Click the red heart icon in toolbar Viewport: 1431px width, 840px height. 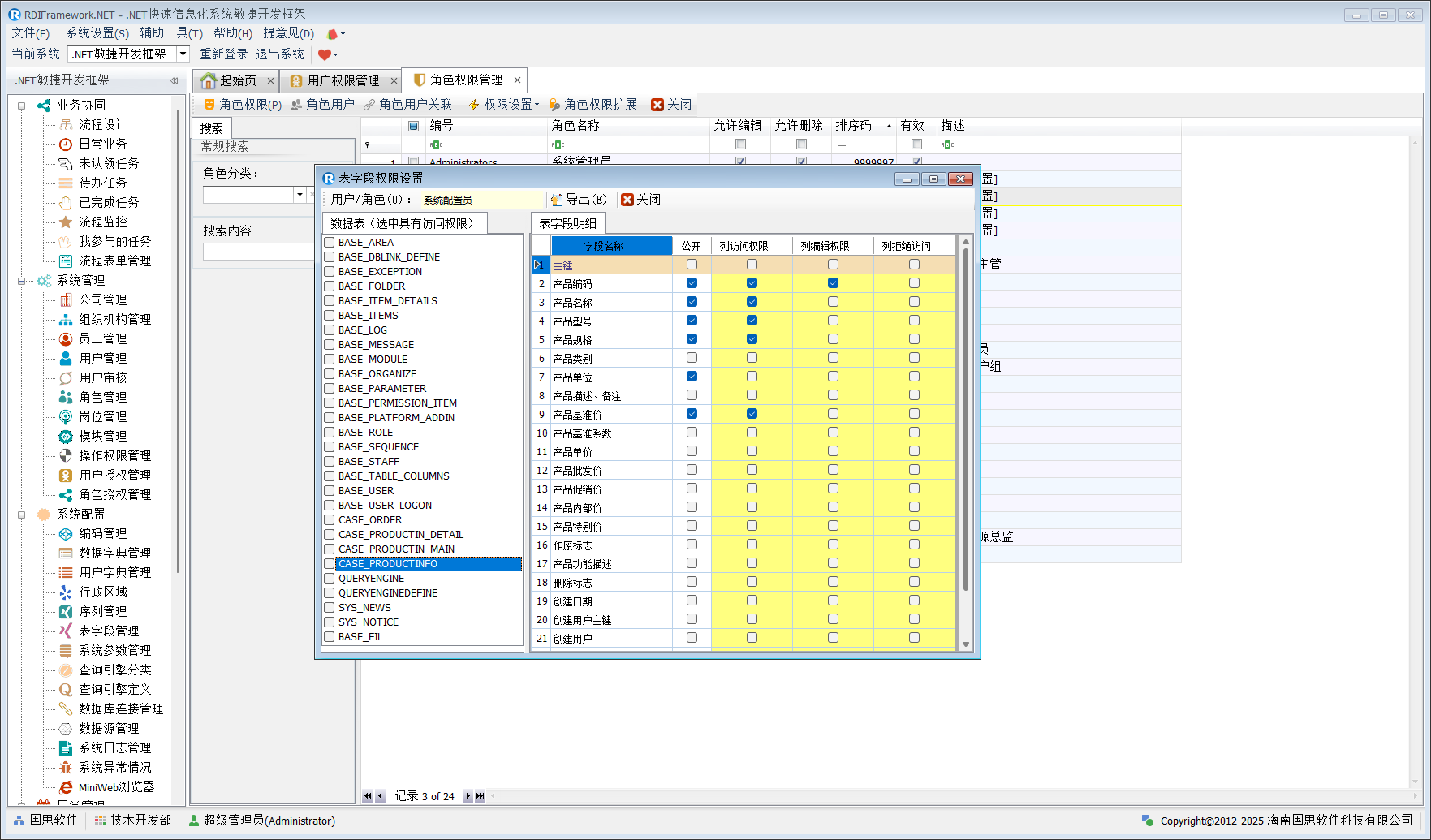click(325, 54)
